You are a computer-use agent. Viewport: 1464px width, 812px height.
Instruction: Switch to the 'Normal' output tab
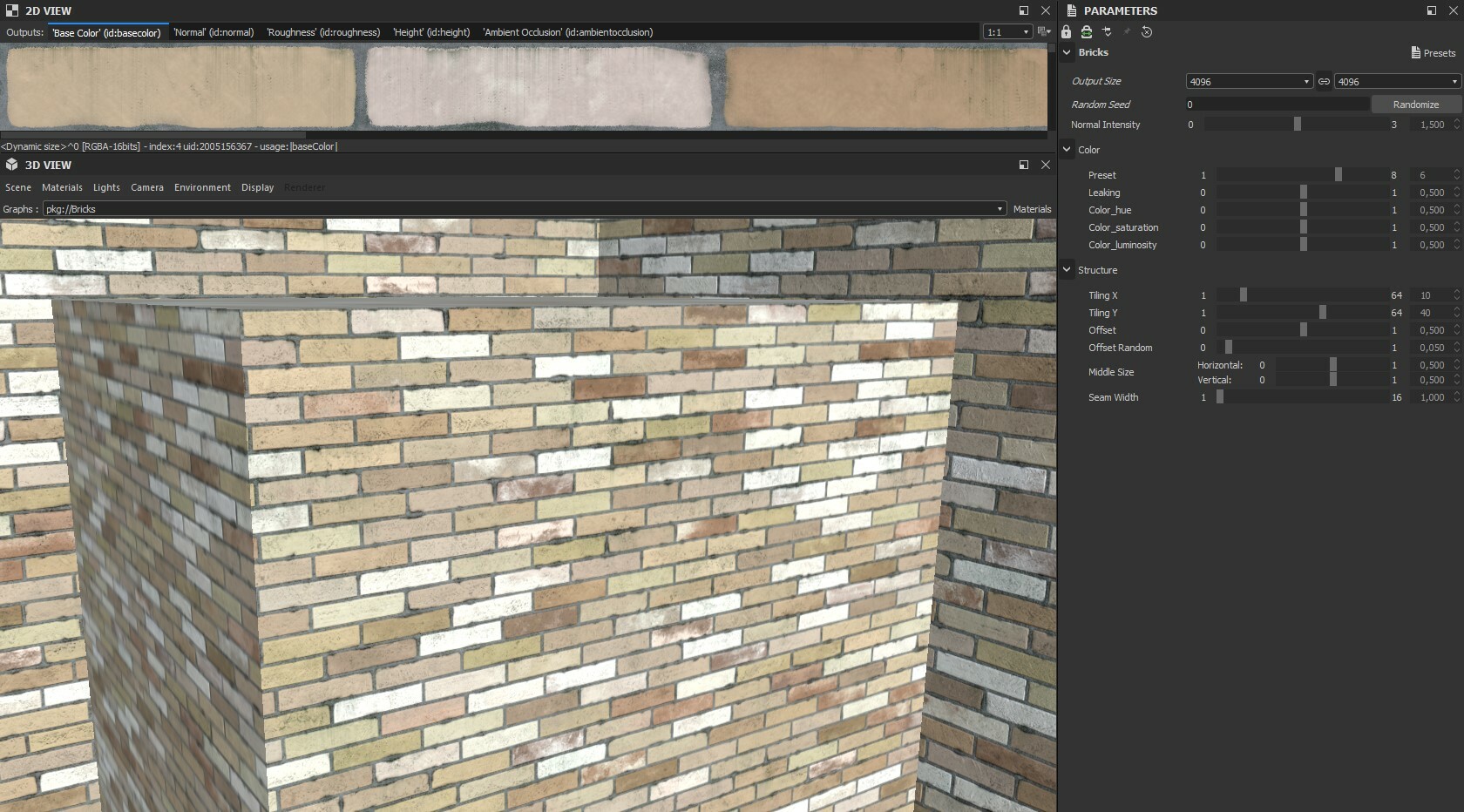point(212,32)
